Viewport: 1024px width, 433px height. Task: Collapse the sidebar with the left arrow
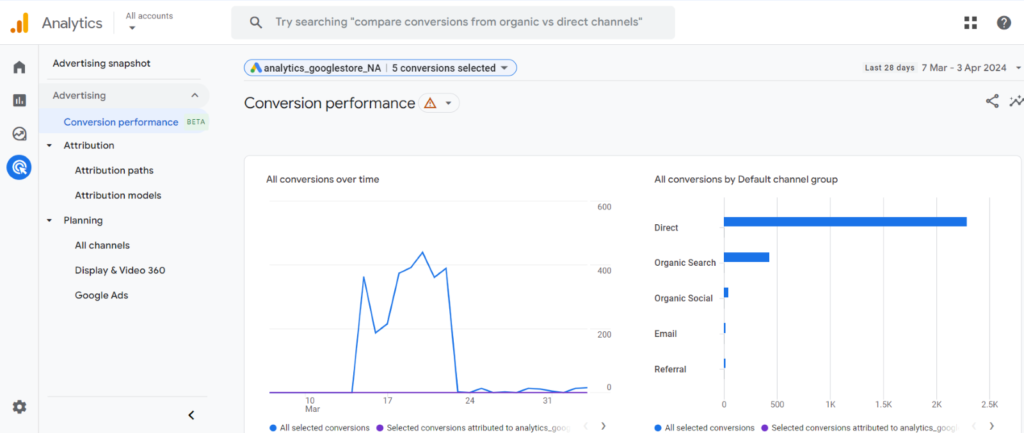click(191, 415)
